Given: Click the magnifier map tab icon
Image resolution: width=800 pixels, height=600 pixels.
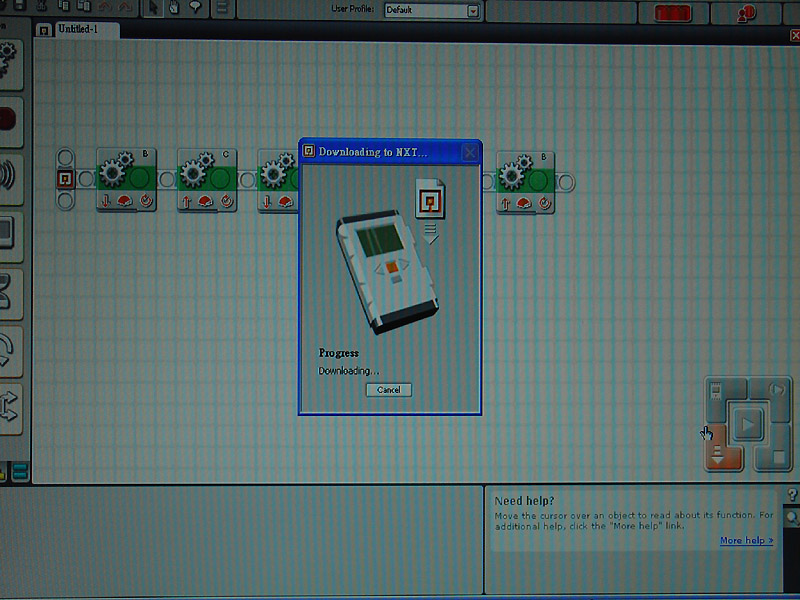Looking at the screenshot, I should [792, 519].
